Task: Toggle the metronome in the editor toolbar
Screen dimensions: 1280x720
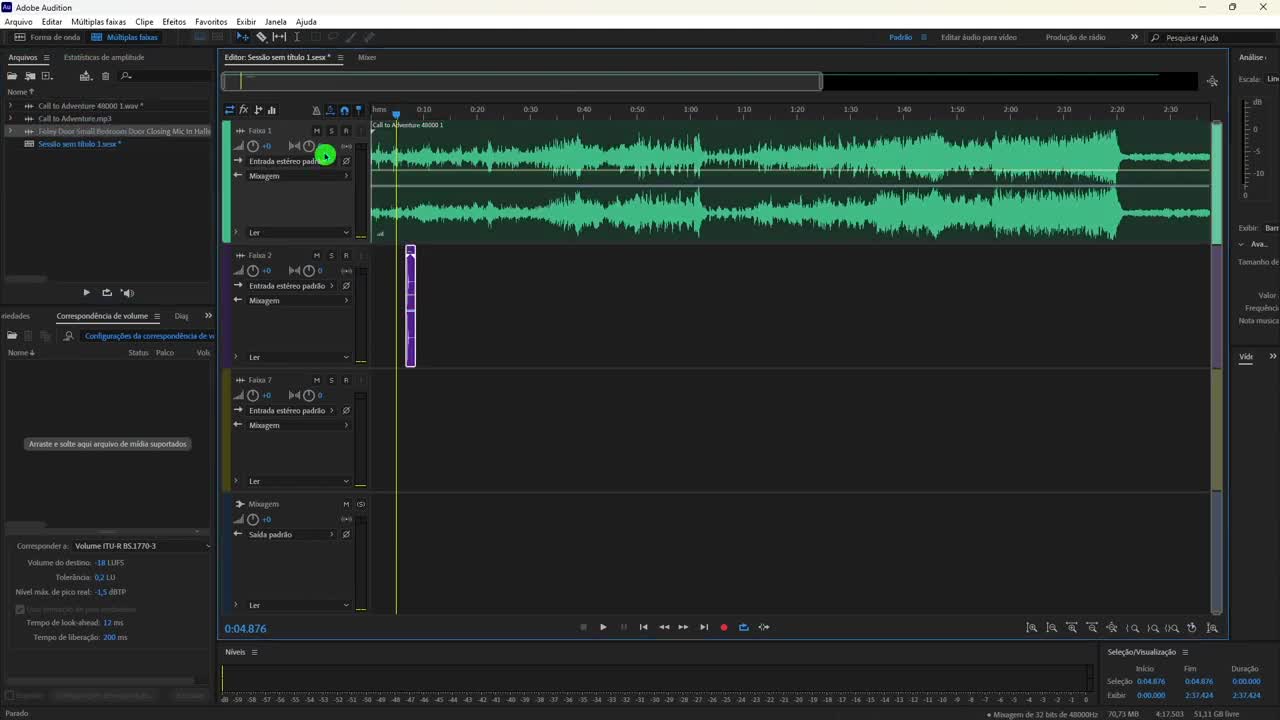Action: (316, 110)
